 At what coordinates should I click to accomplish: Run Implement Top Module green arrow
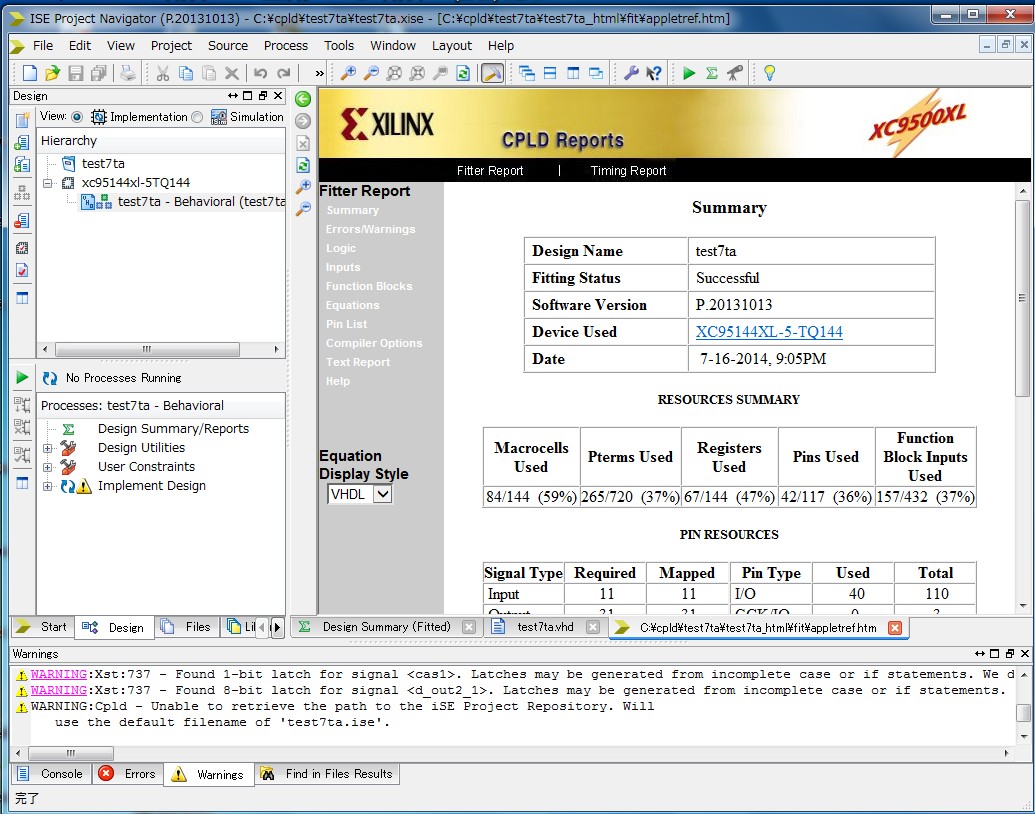pyautogui.click(x=689, y=73)
